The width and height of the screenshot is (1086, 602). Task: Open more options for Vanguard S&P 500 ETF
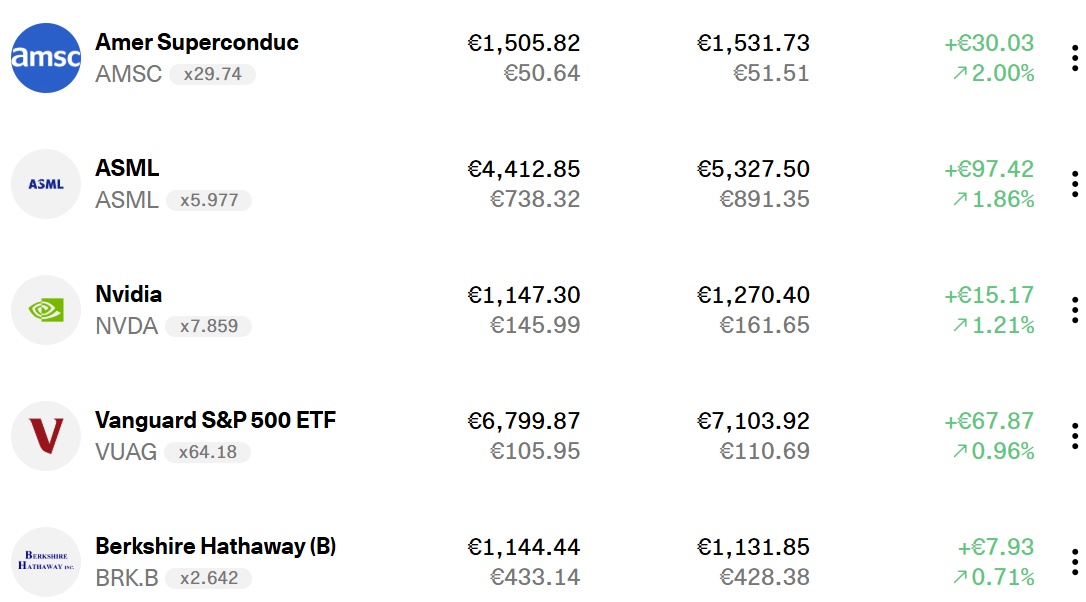coord(1074,436)
